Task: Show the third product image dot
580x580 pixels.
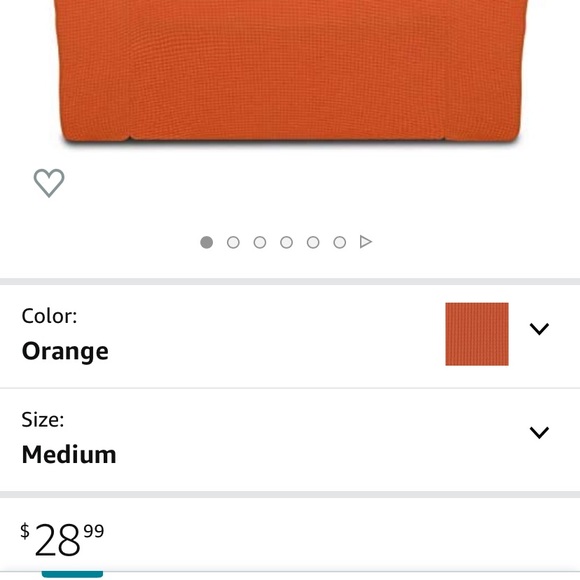Action: click(260, 243)
